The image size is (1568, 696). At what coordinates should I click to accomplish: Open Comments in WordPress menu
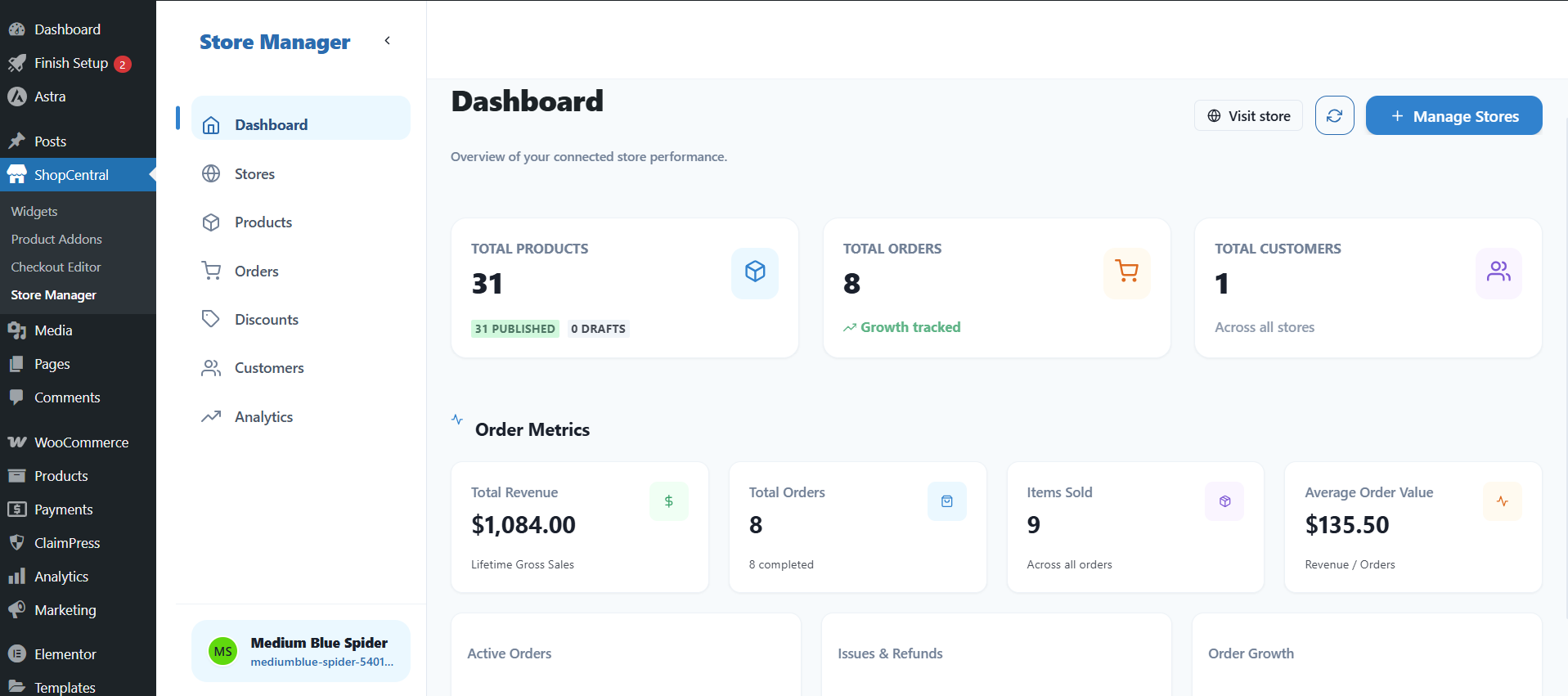point(78,397)
